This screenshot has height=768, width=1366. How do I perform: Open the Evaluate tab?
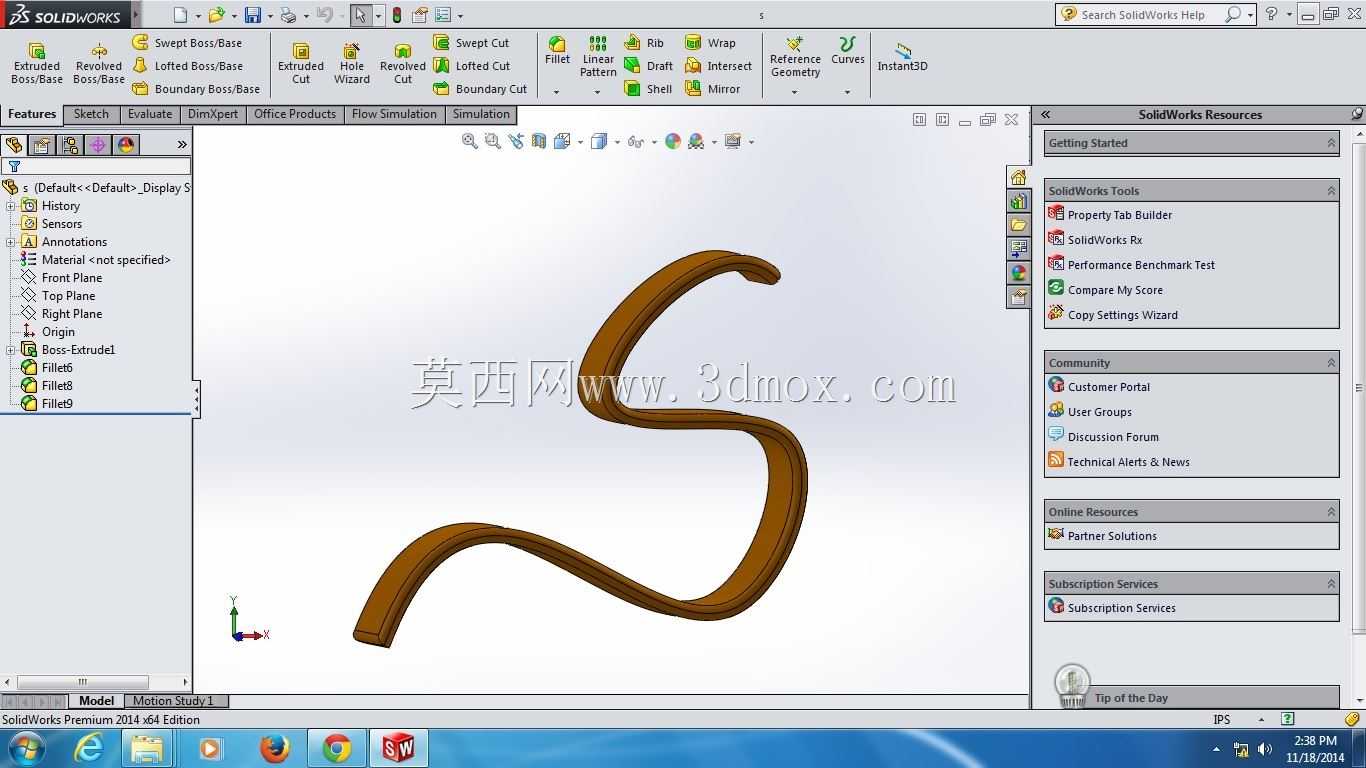150,114
